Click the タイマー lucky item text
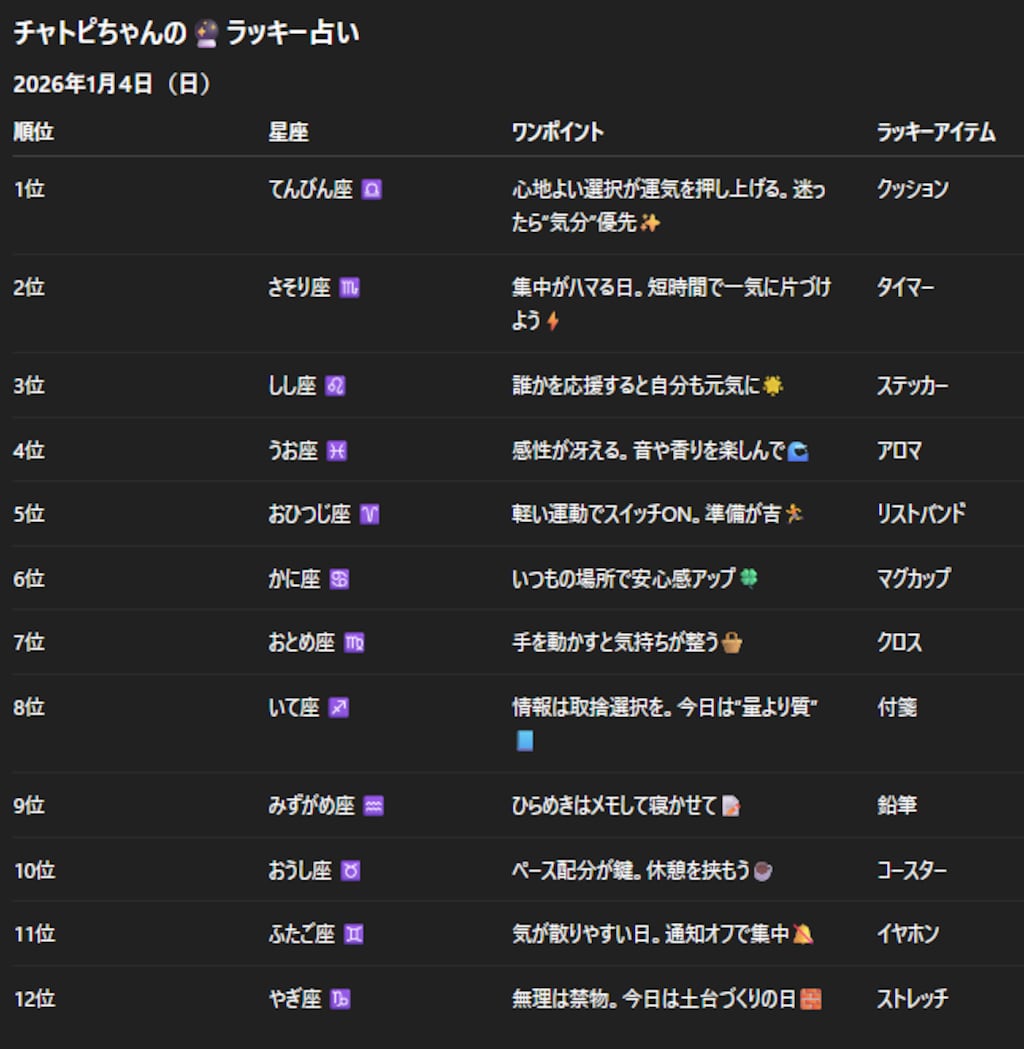Viewport: 1024px width, 1049px height. pyautogui.click(x=905, y=287)
